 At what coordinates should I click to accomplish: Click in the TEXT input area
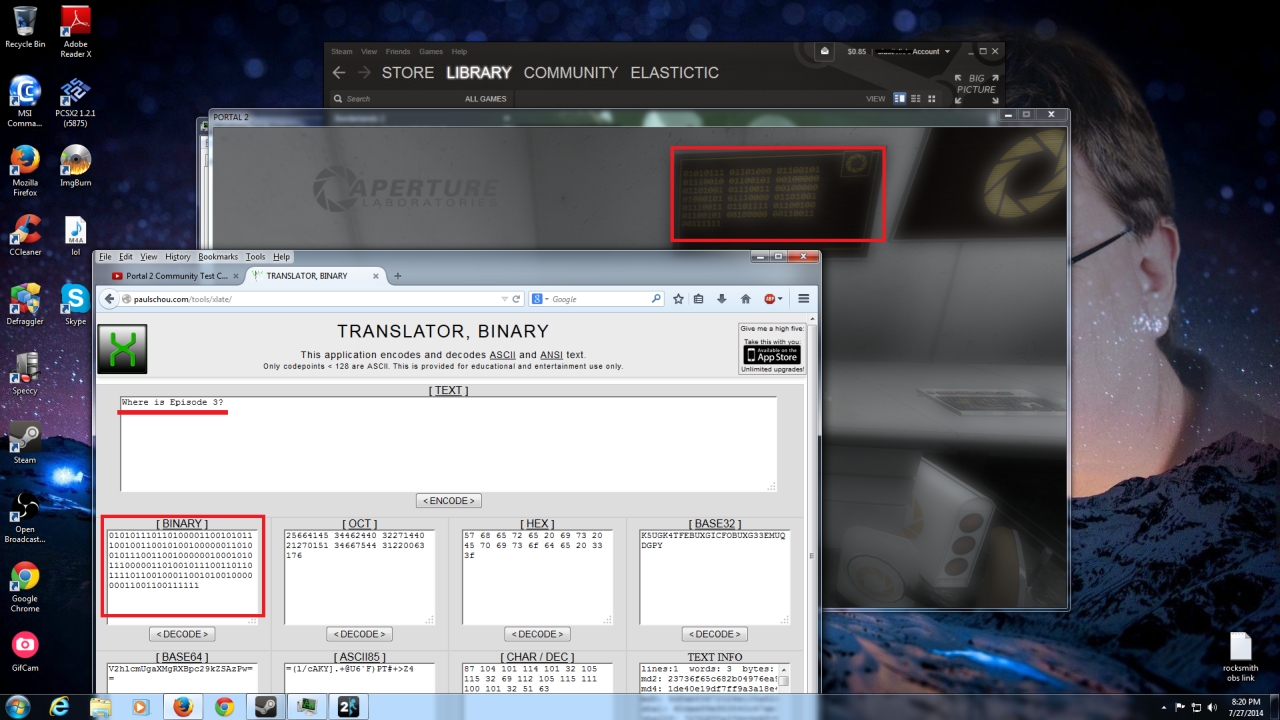(x=449, y=444)
